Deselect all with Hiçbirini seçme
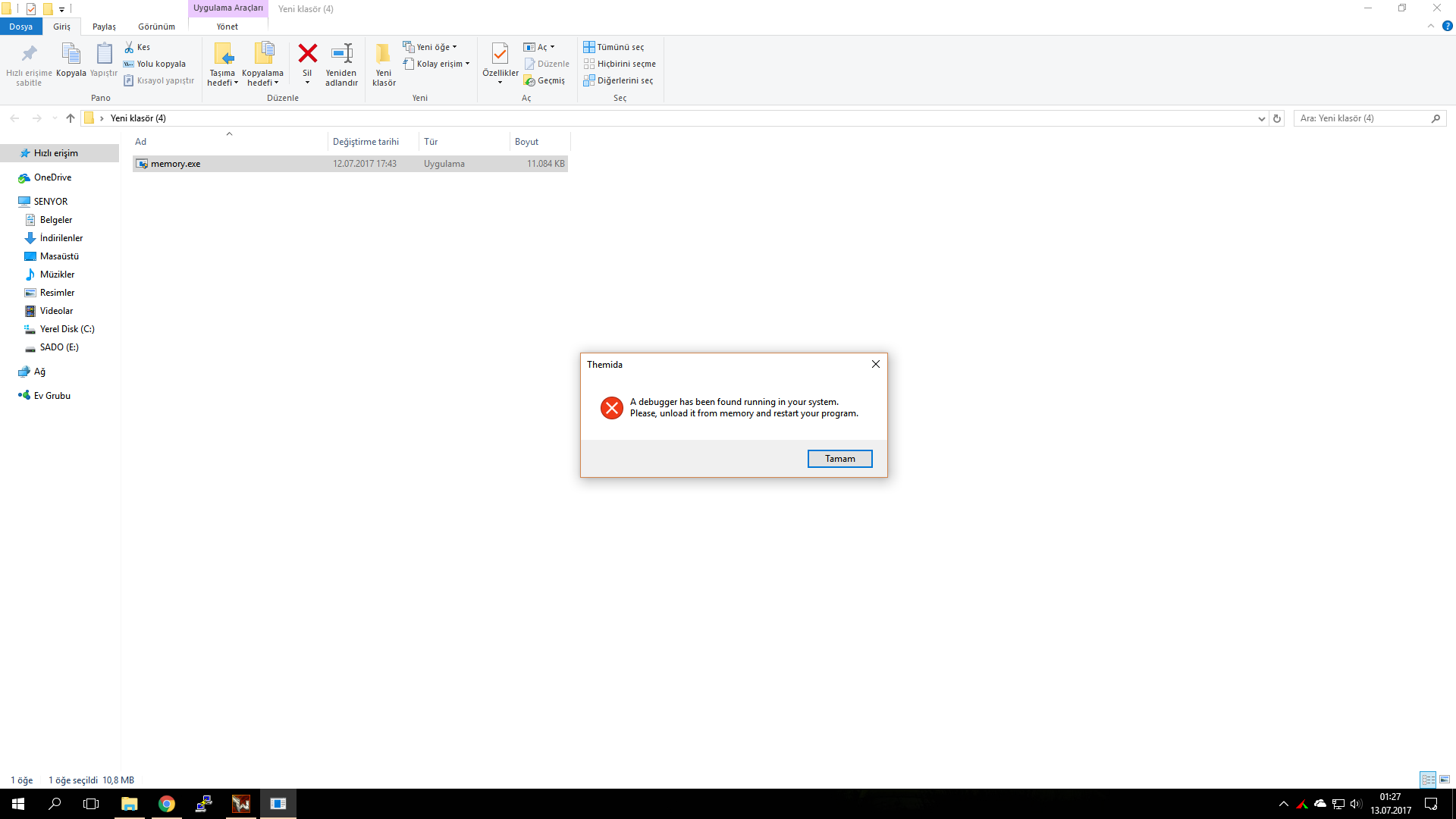Image resolution: width=1456 pixels, height=819 pixels. (x=620, y=64)
